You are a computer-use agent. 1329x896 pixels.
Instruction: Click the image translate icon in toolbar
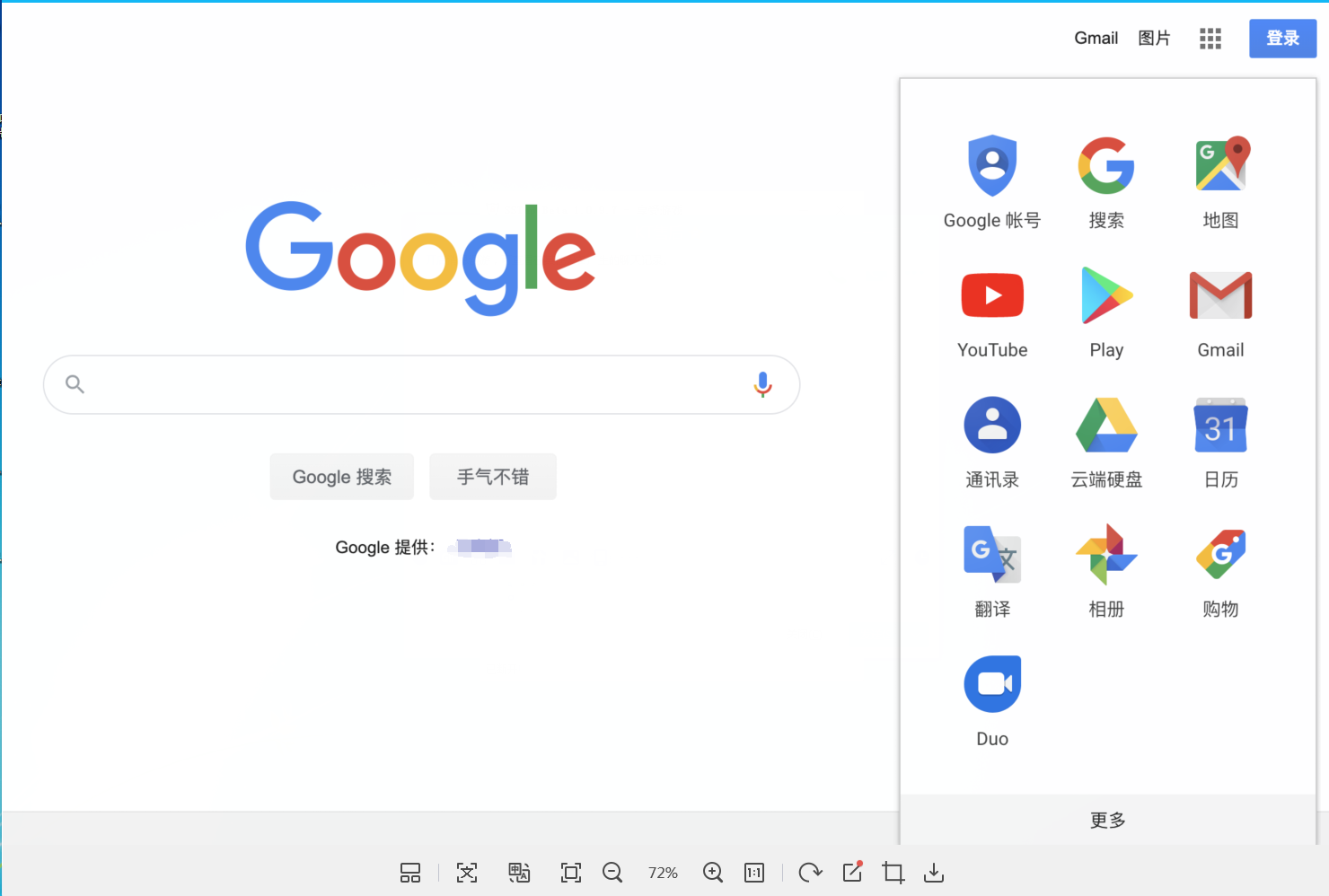click(x=519, y=873)
